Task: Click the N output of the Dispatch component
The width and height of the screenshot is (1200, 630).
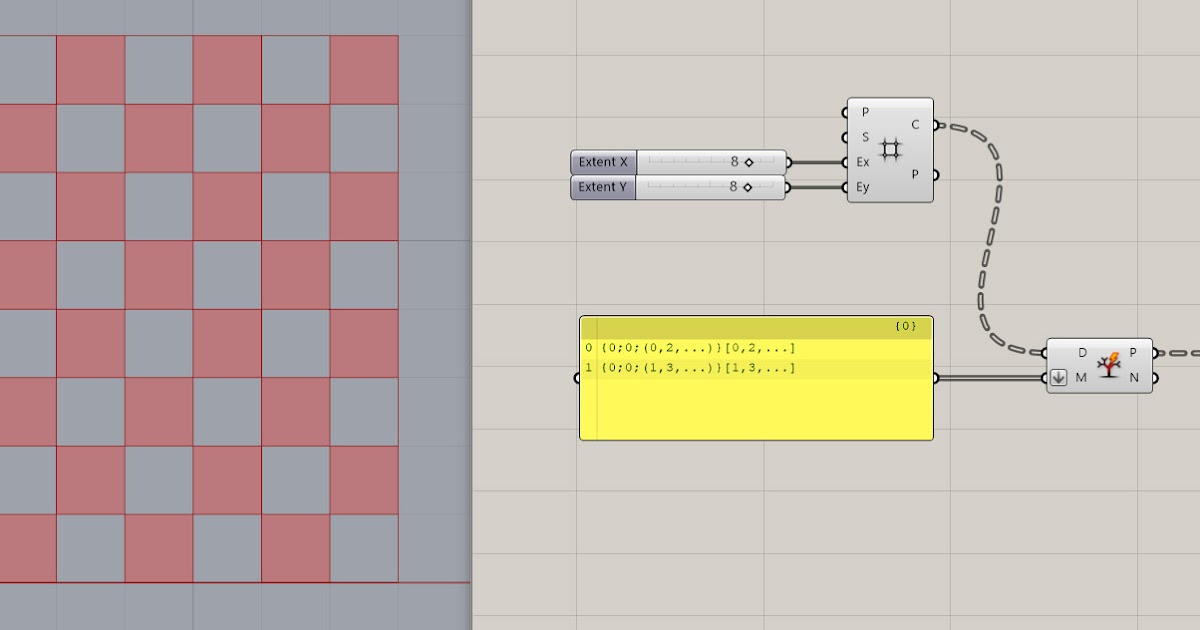Action: pos(1153,378)
